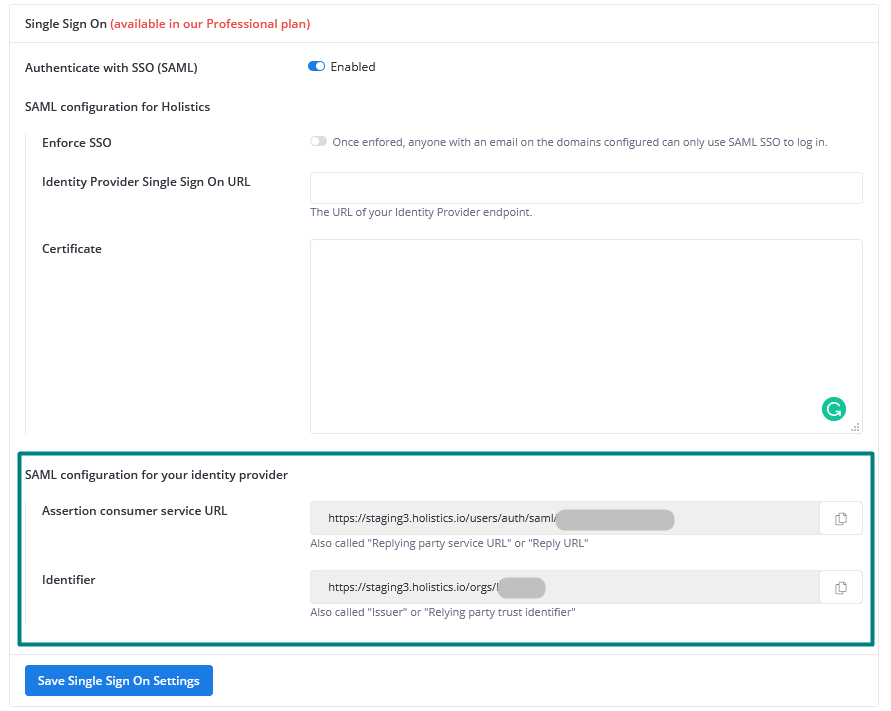Screen dimensions: 891x711
Task: Click the Enabled label beside SSO toggle
Action: (353, 67)
